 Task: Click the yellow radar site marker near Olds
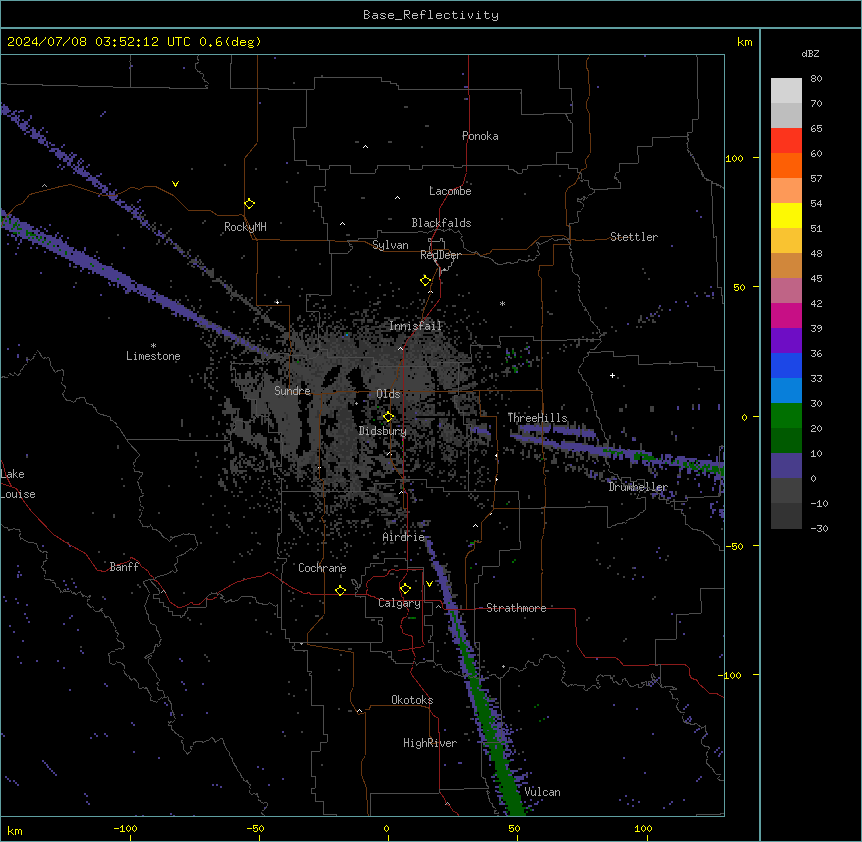389,417
